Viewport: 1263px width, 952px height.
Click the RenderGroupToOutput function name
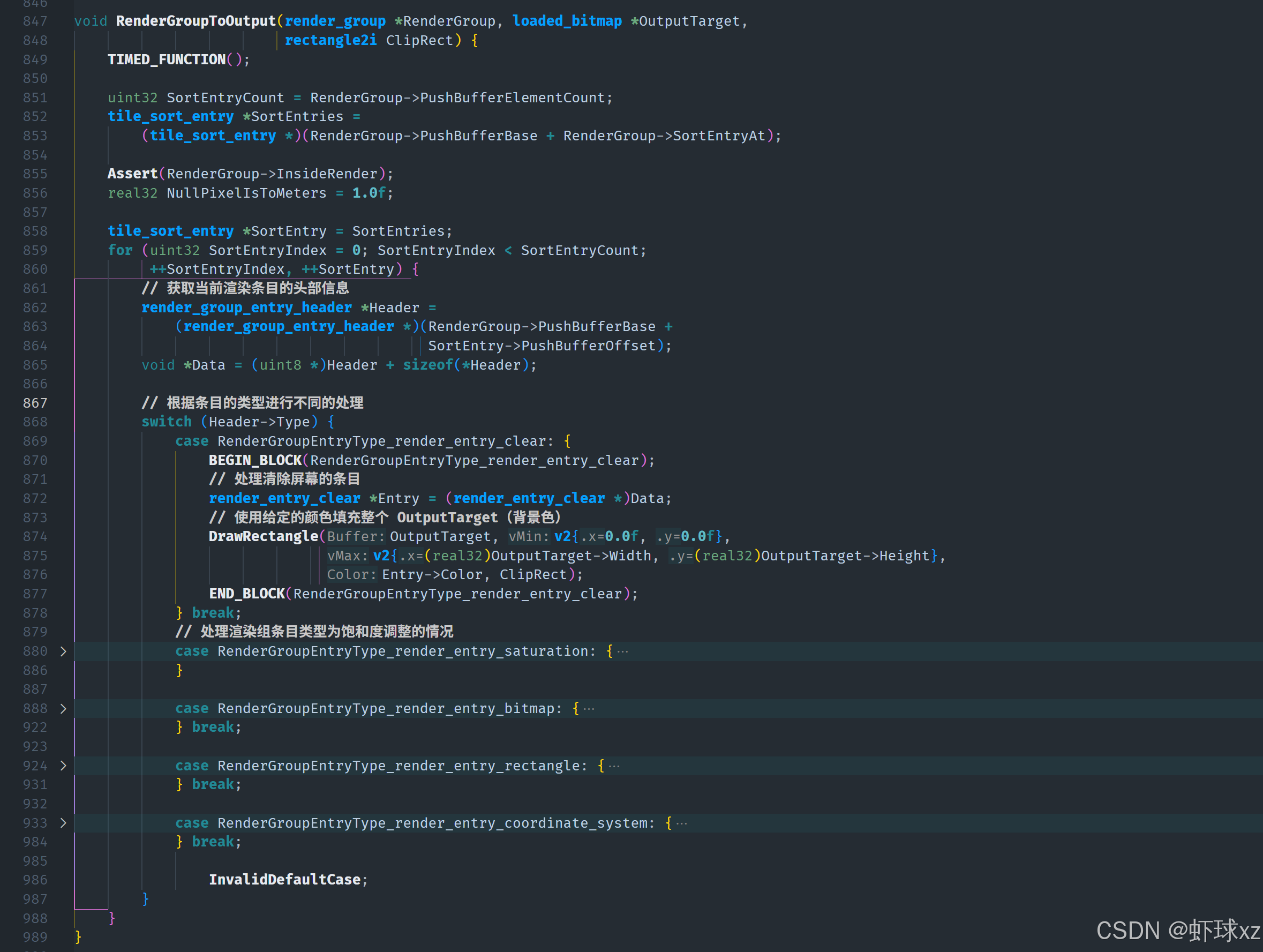[x=196, y=21]
